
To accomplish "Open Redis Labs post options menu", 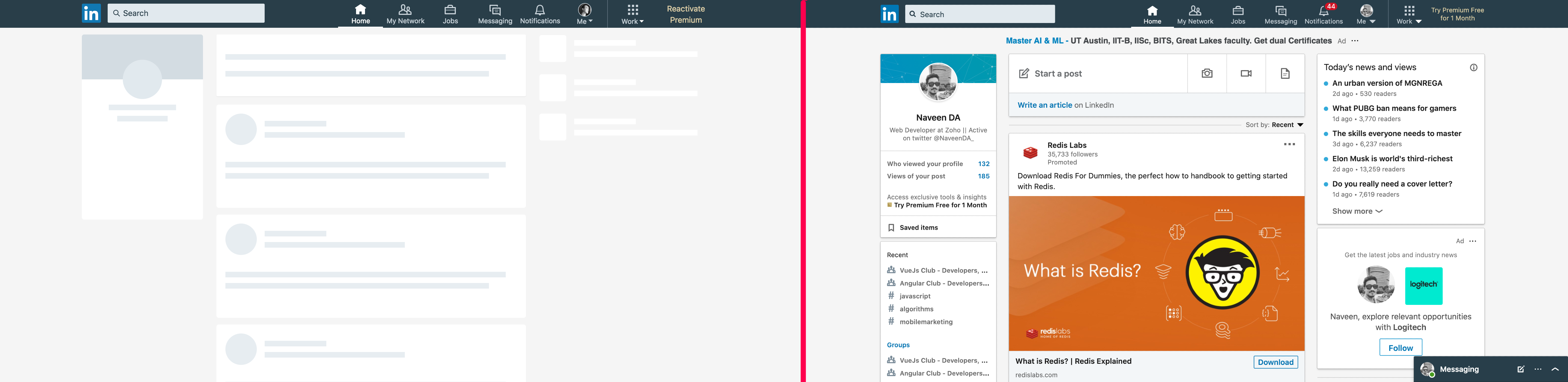I will (x=1289, y=144).
